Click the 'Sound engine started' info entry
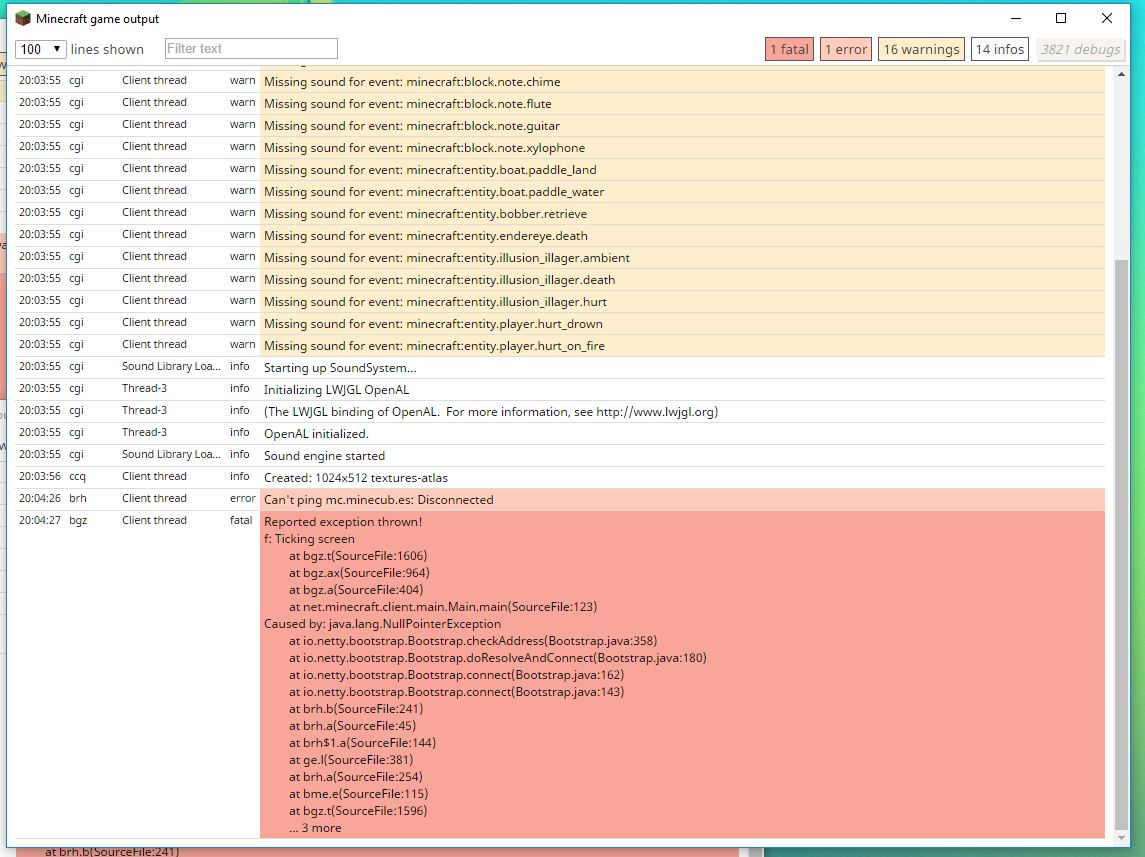Screen dimensions: 1145x857 324,456
